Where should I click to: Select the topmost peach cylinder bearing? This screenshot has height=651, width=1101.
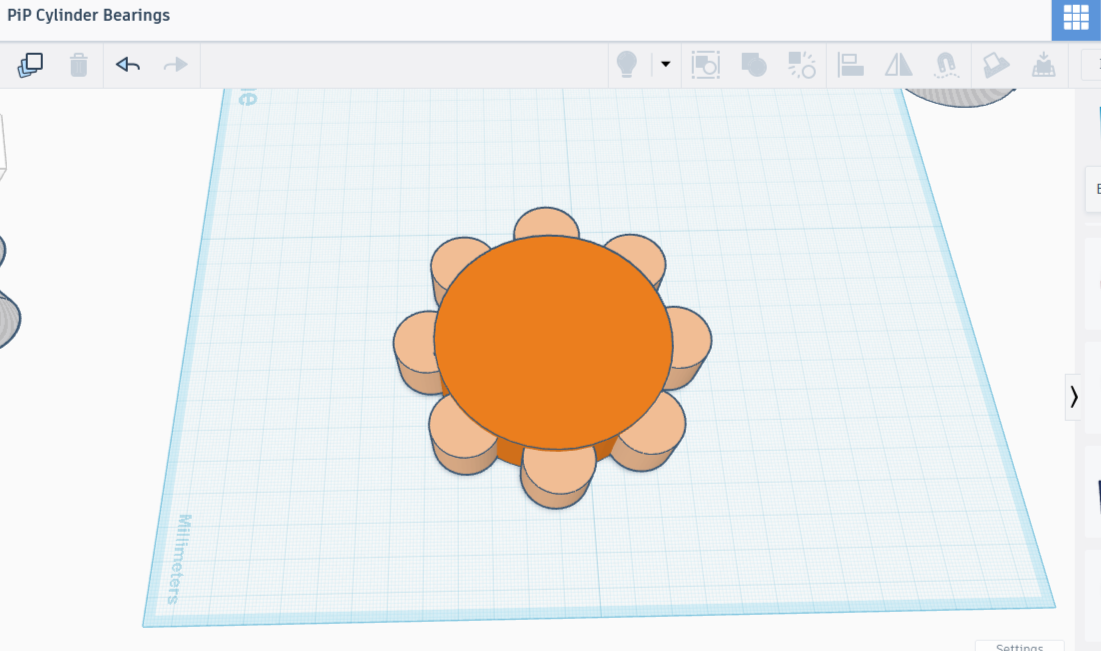pos(546,222)
